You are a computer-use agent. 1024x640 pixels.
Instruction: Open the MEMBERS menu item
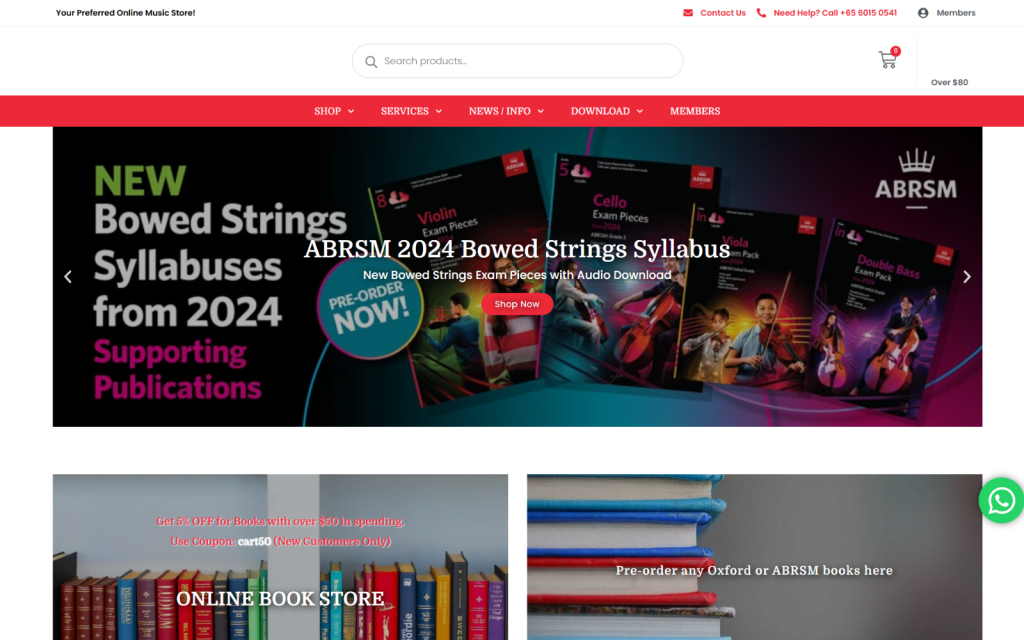click(x=695, y=111)
